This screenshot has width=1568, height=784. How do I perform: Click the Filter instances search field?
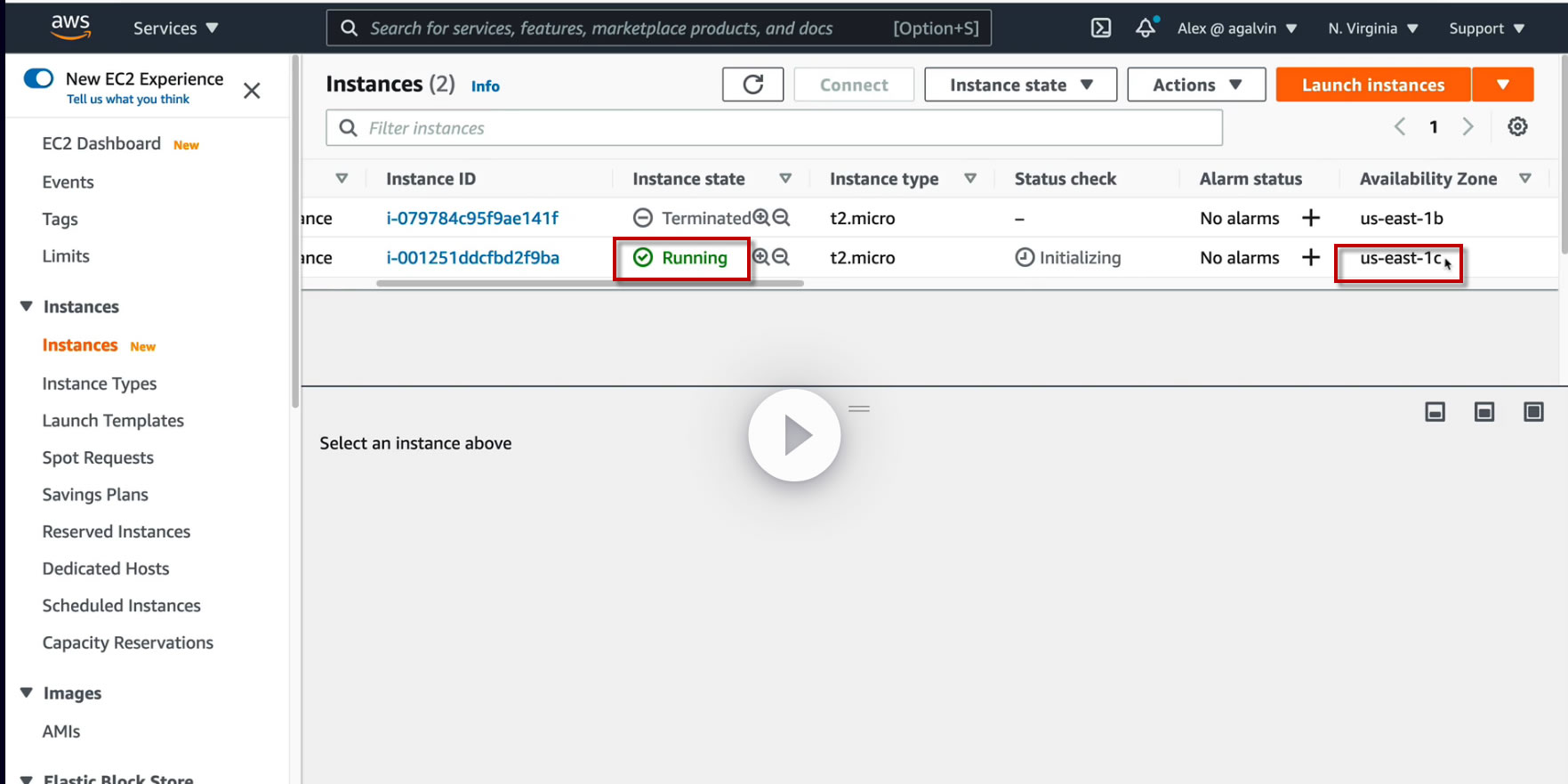tap(774, 128)
